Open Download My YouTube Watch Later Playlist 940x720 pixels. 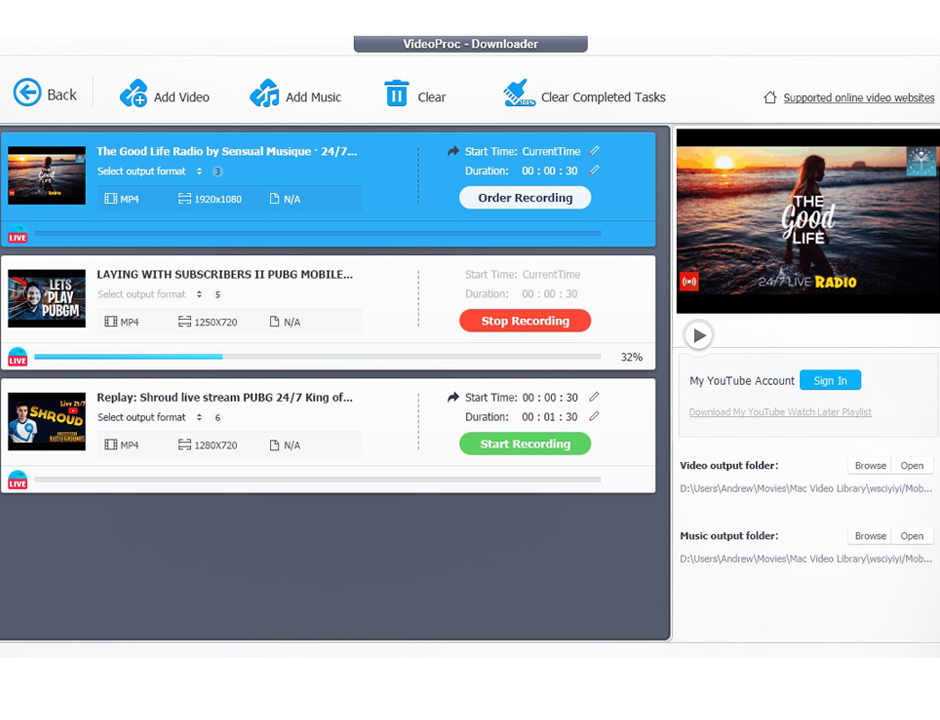(780, 412)
